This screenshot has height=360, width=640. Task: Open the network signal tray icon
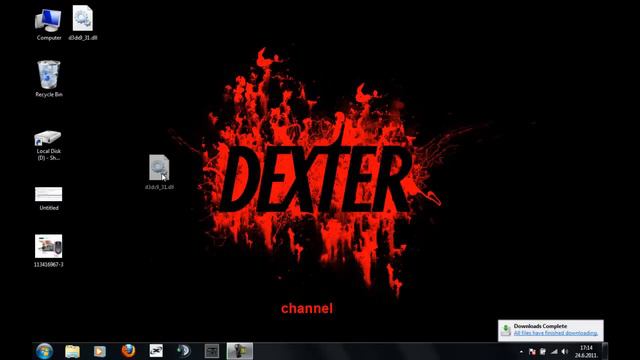(554, 351)
